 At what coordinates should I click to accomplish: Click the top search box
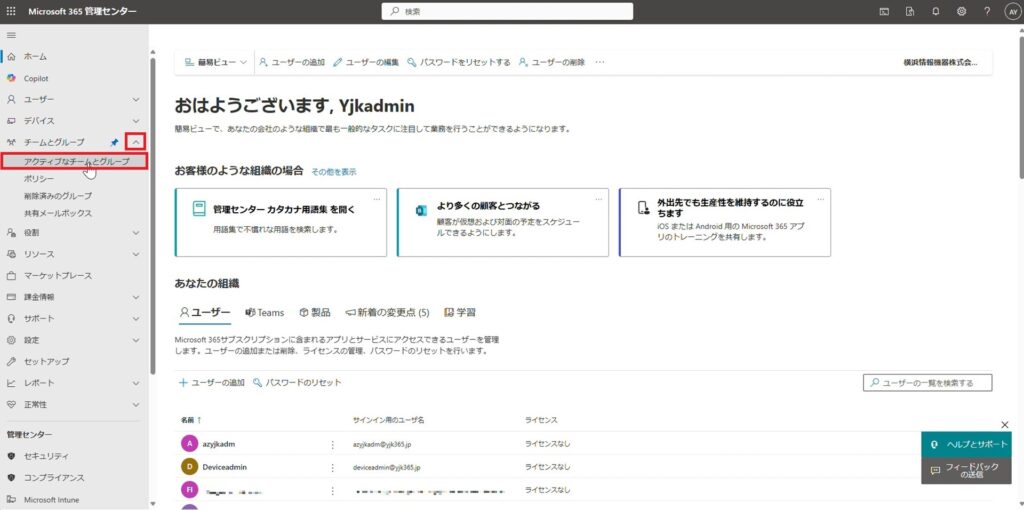[507, 11]
